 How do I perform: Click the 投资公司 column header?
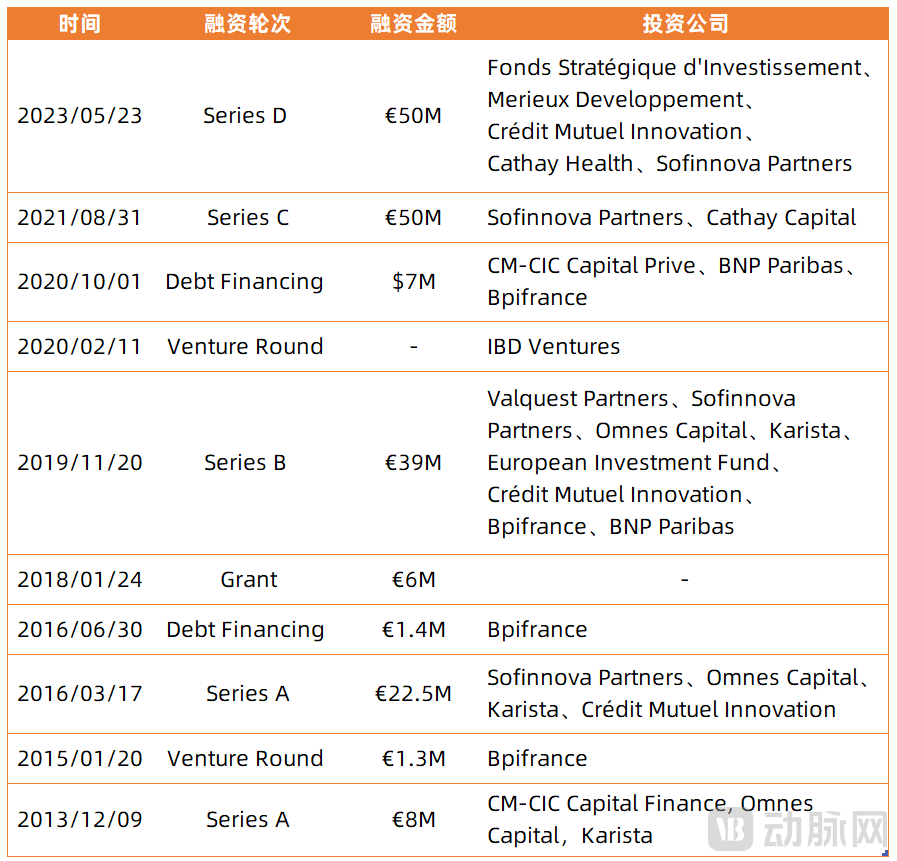pos(684,24)
